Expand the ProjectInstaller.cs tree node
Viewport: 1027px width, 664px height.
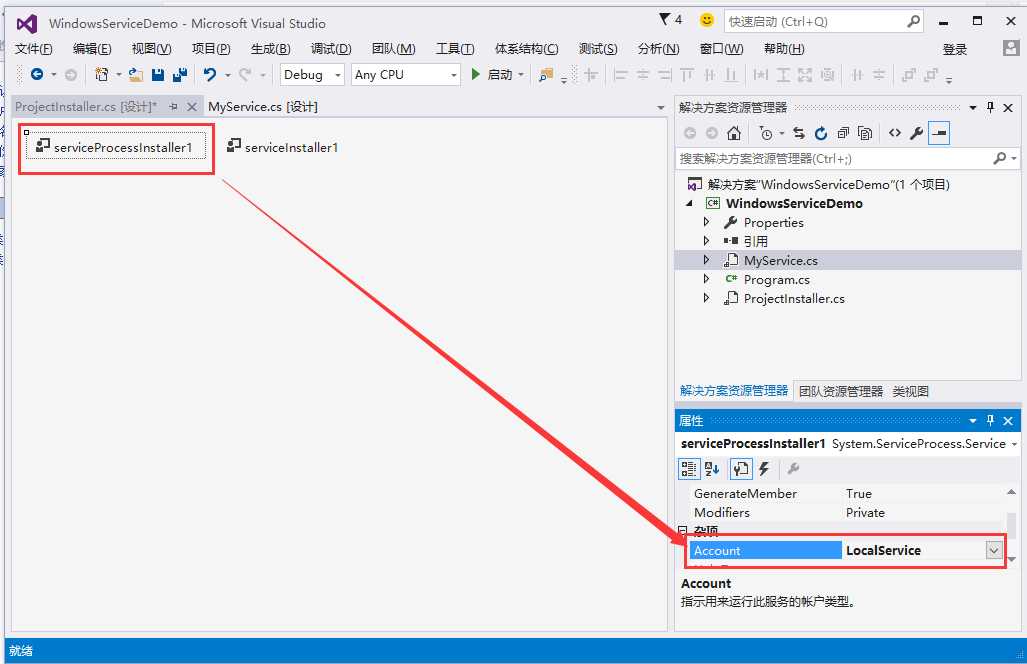pyautogui.click(x=706, y=298)
